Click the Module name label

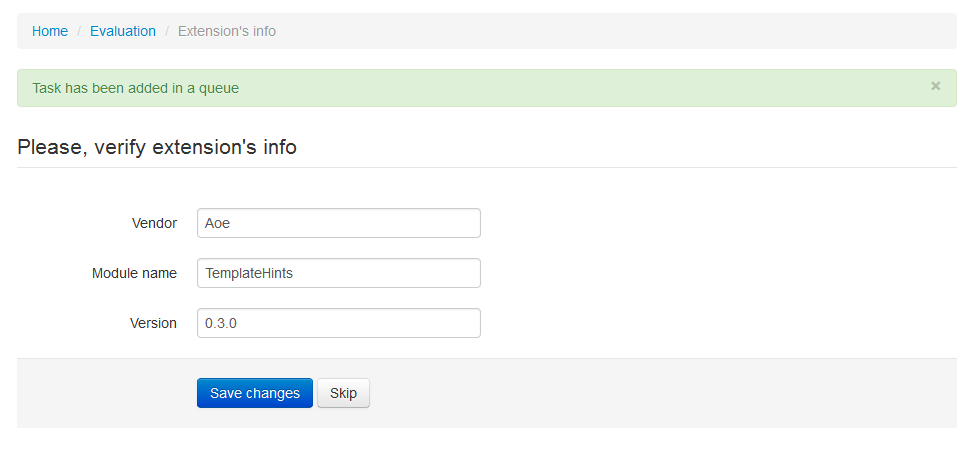point(135,273)
